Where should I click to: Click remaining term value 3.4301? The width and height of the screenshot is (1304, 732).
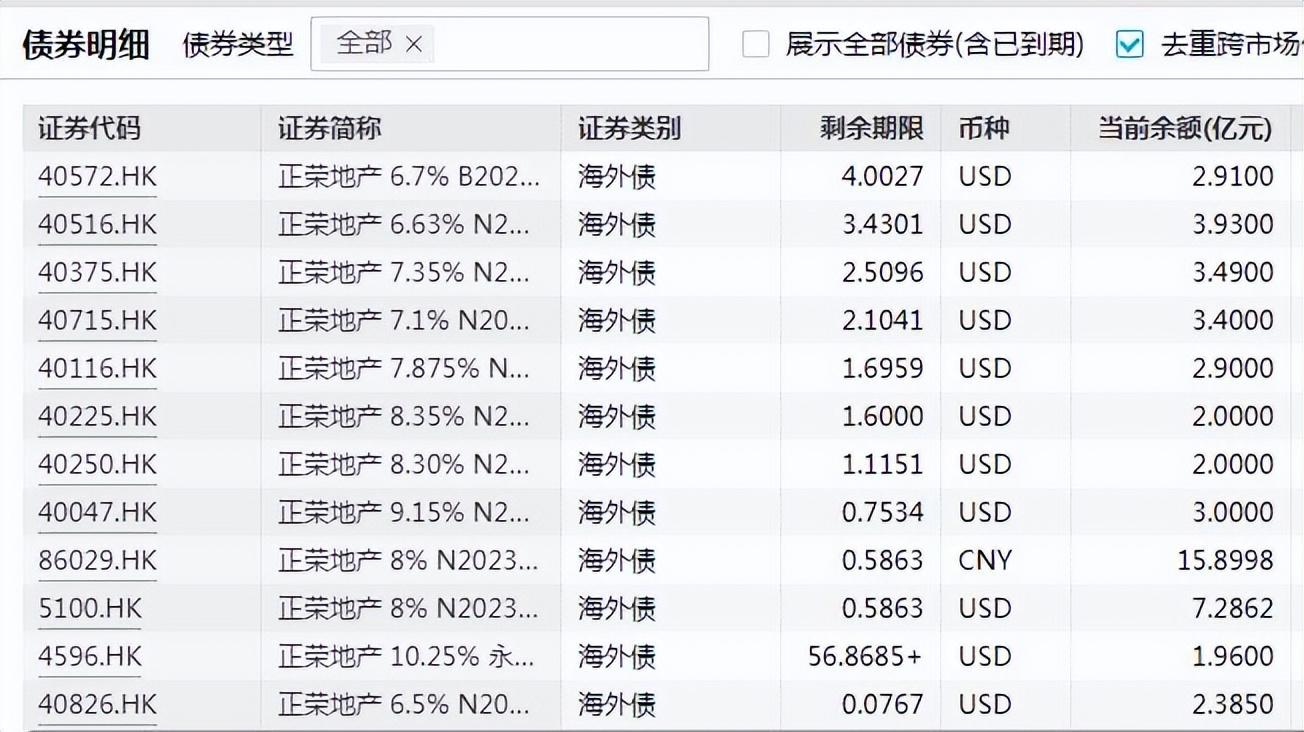point(883,225)
